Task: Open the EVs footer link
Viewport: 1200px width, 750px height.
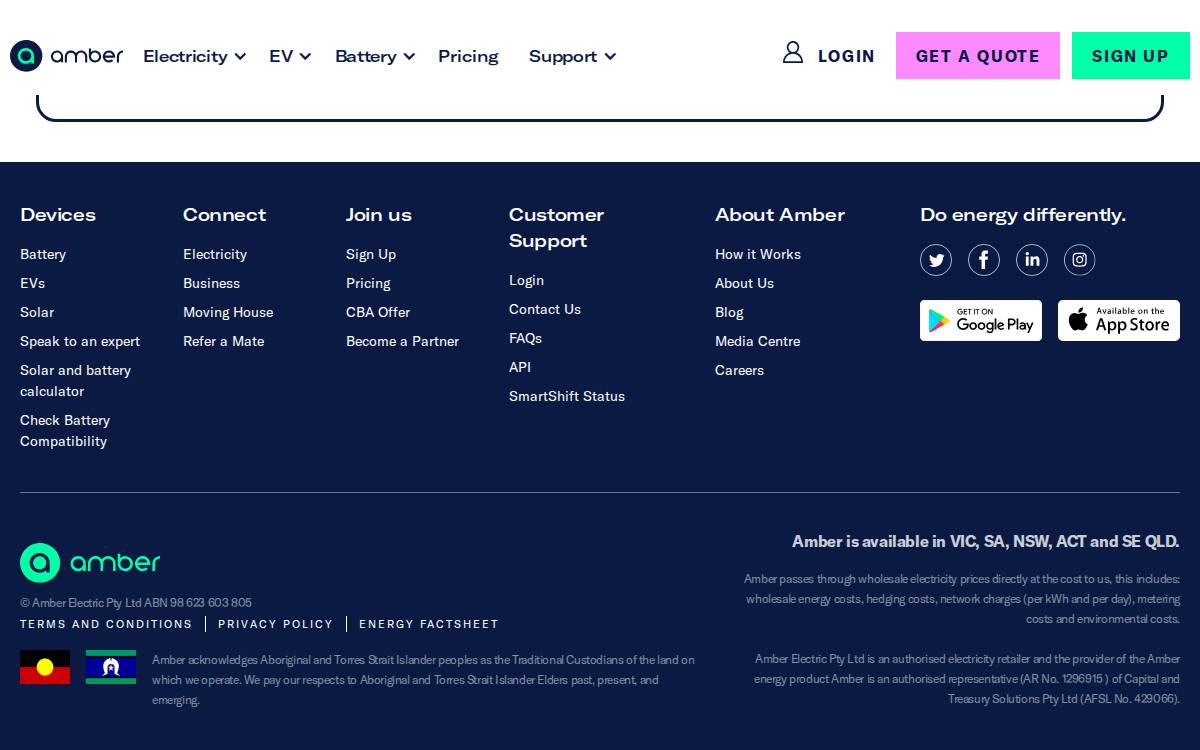Action: pyautogui.click(x=32, y=283)
